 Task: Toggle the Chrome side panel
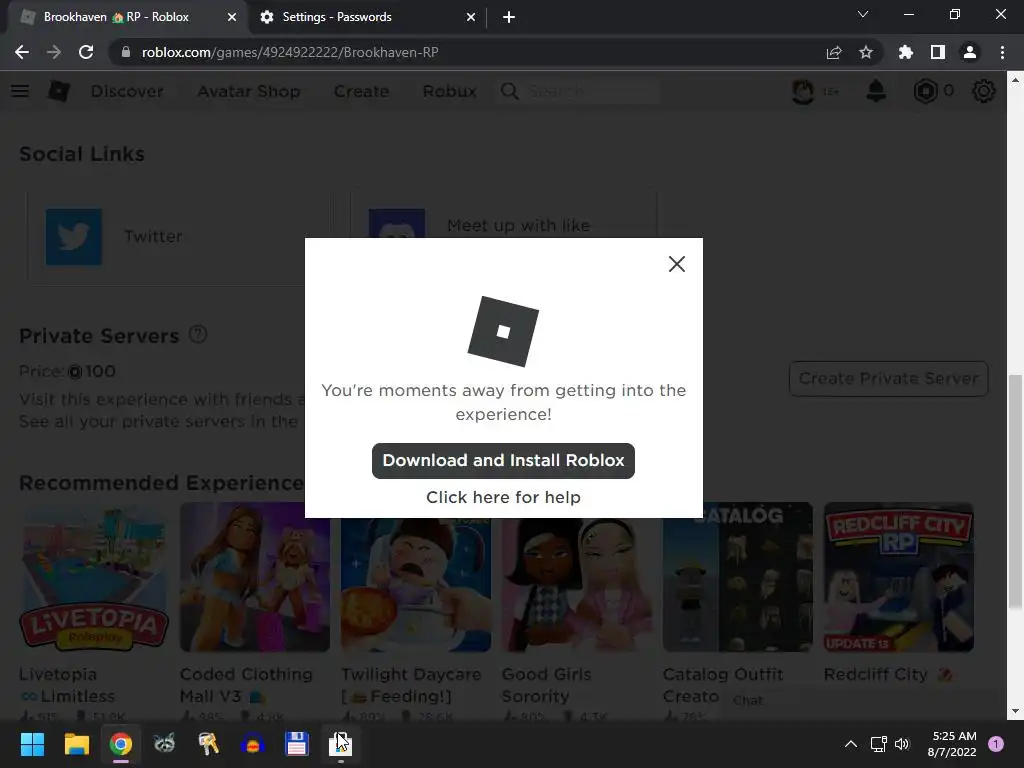click(x=938, y=52)
